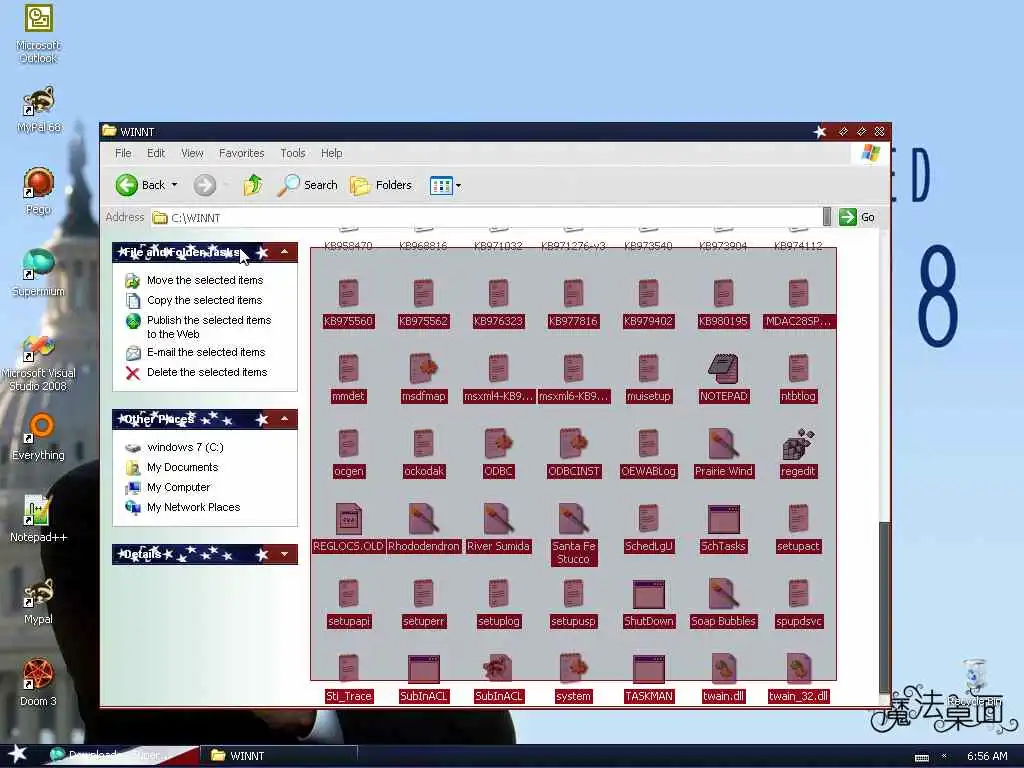Image resolution: width=1024 pixels, height=768 pixels.
Task: Select the Prairie Wind bitmap icon
Action: click(723, 444)
